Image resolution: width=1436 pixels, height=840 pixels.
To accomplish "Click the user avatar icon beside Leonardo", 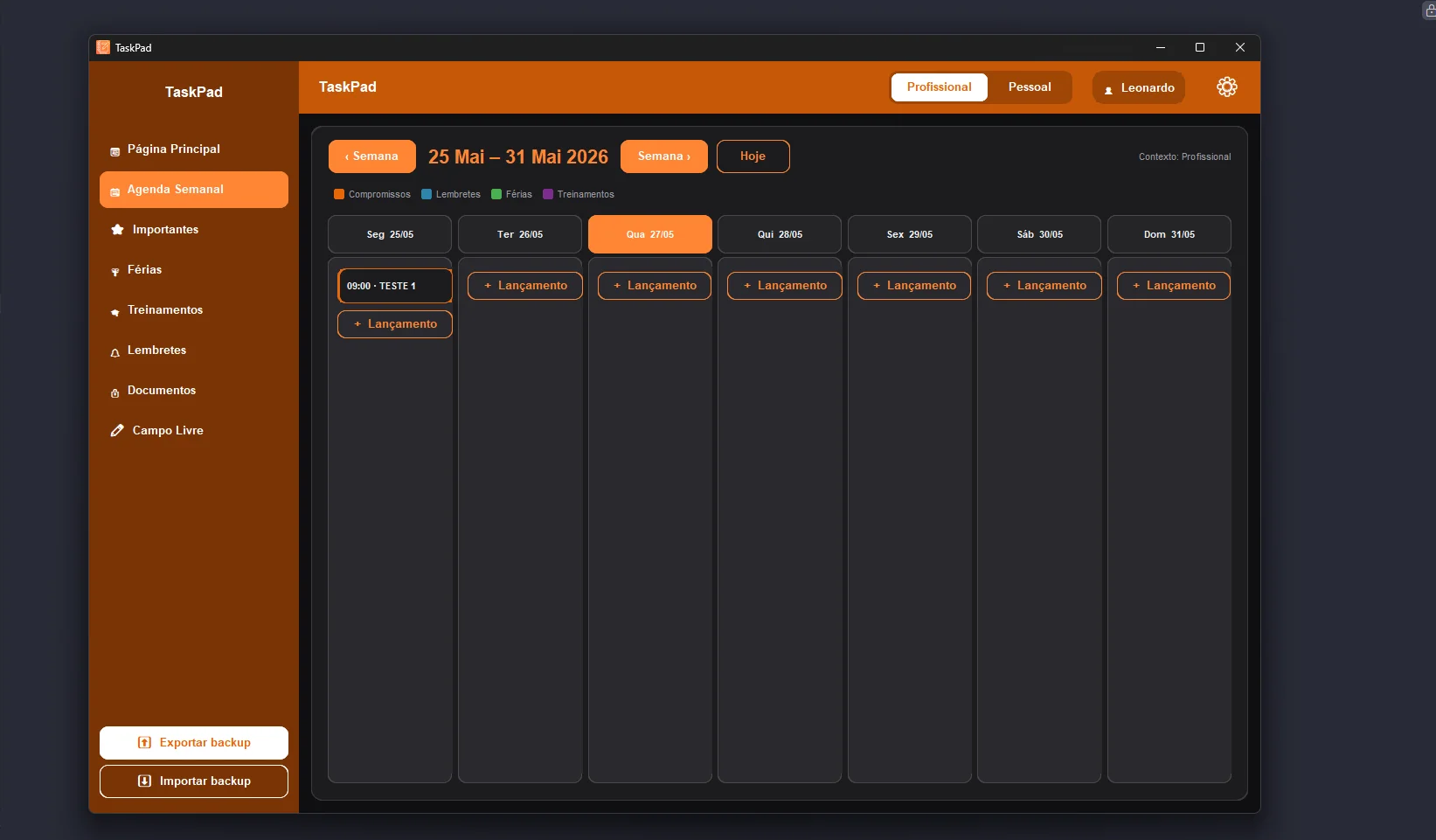I will click(x=1108, y=89).
